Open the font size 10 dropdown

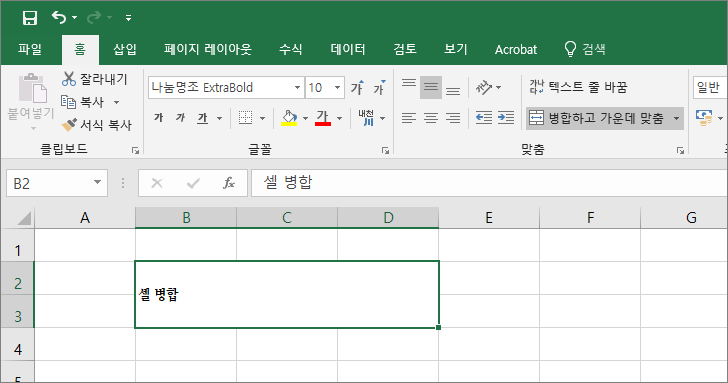click(338, 87)
